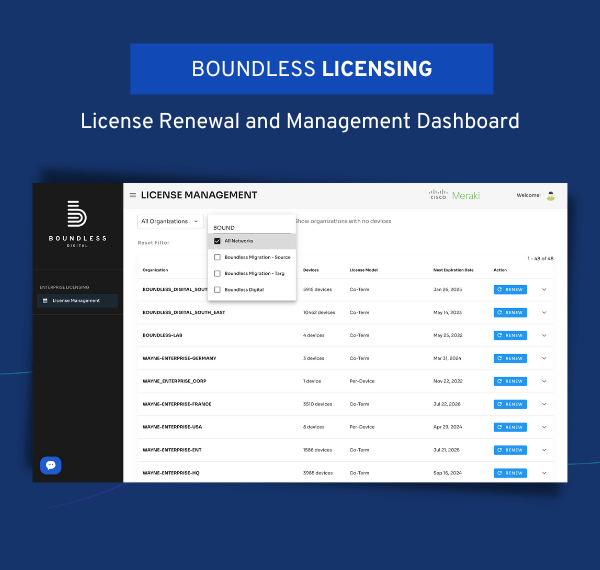Click 'Per-Device' in WAYNE-ENTERPRISE-USA row
Image resolution: width=600 pixels, height=570 pixels.
click(x=362, y=427)
